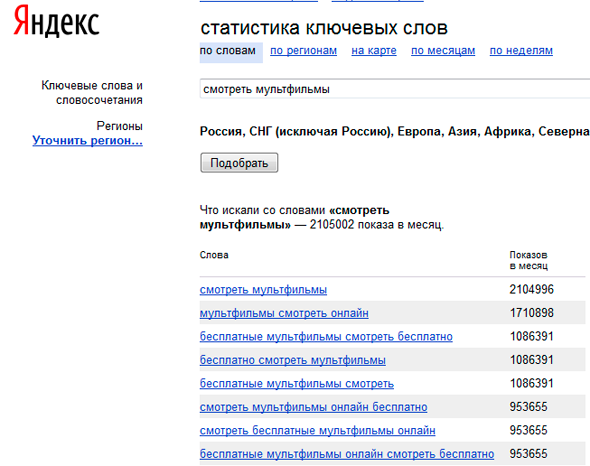Switch to 'по месяцам' statistics
This screenshot has width=590, height=466.
[x=443, y=50]
